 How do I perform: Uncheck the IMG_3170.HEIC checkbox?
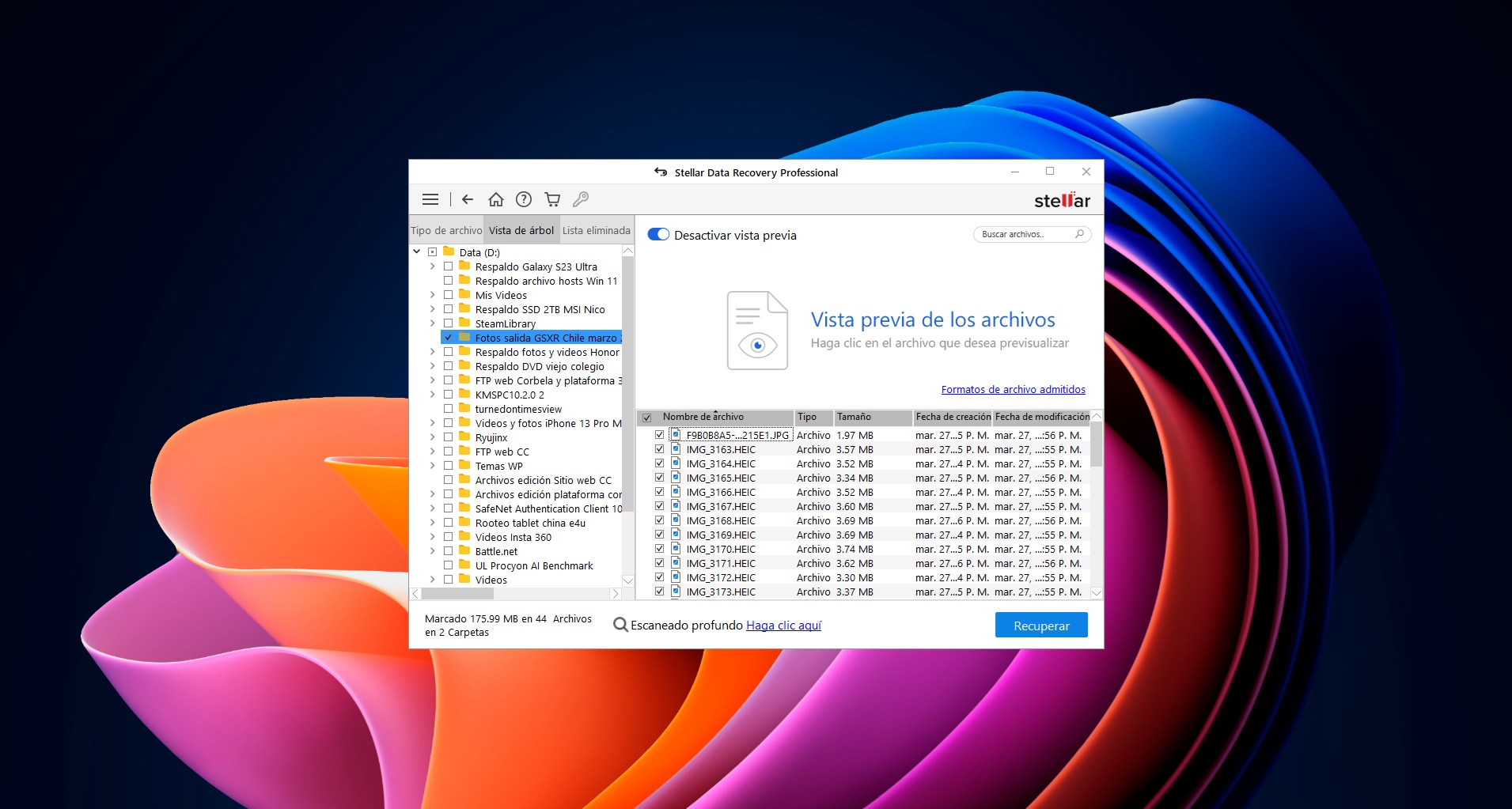(659, 549)
